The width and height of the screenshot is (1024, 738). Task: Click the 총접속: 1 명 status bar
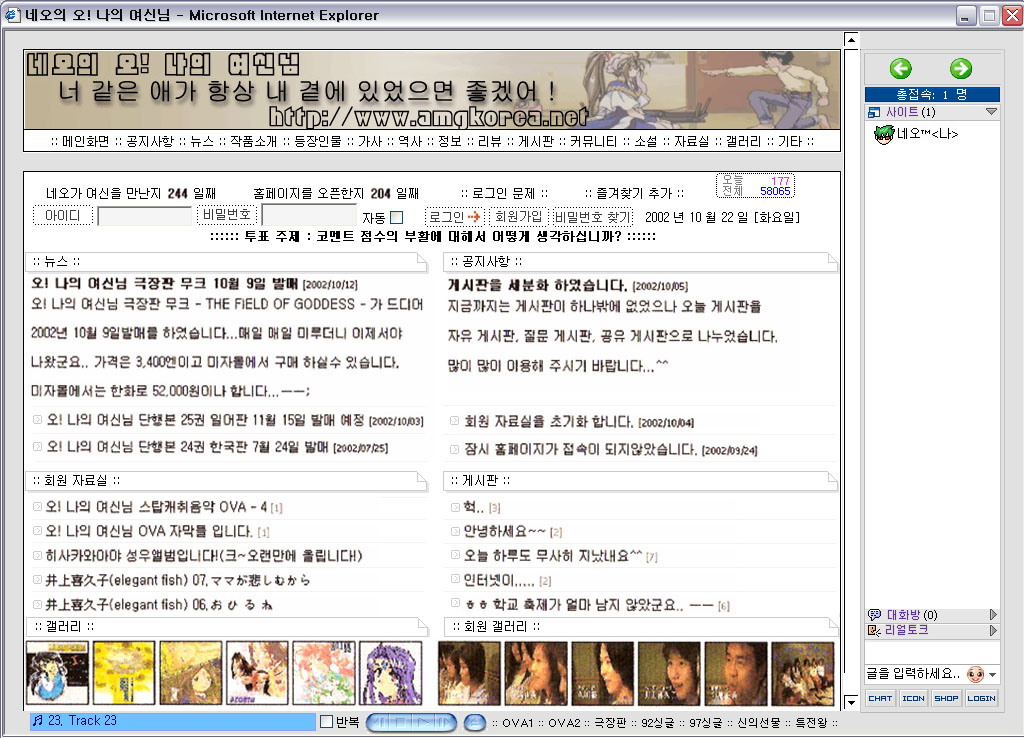tap(932, 94)
